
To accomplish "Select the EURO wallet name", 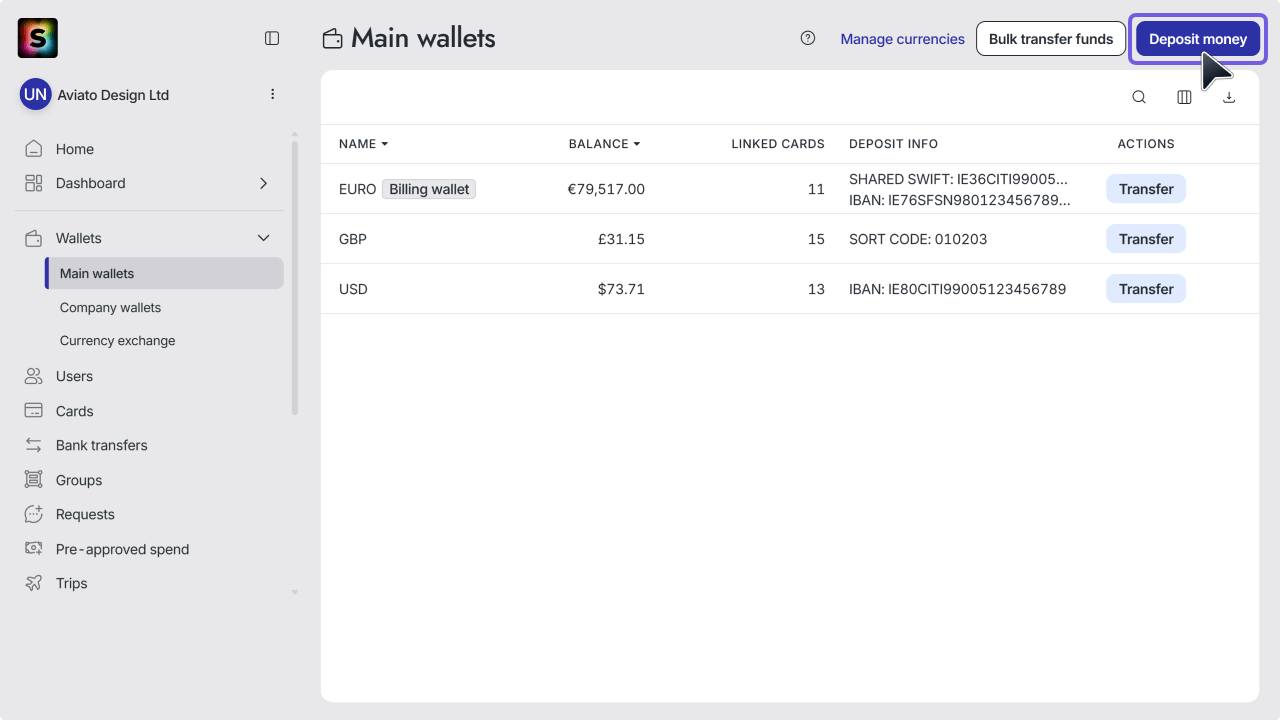I will pos(358,189).
